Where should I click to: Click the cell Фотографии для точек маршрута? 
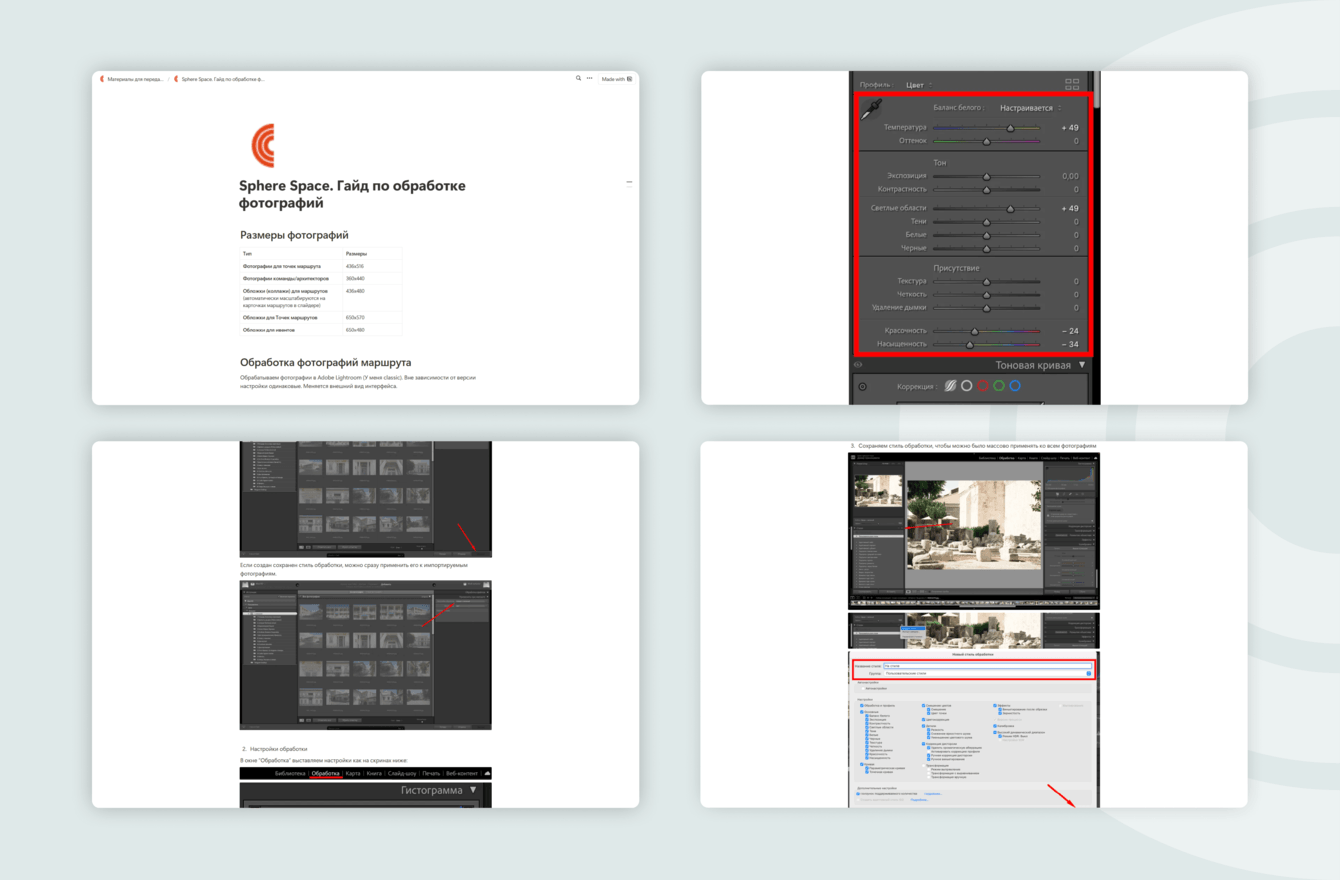pyautogui.click(x=292, y=267)
